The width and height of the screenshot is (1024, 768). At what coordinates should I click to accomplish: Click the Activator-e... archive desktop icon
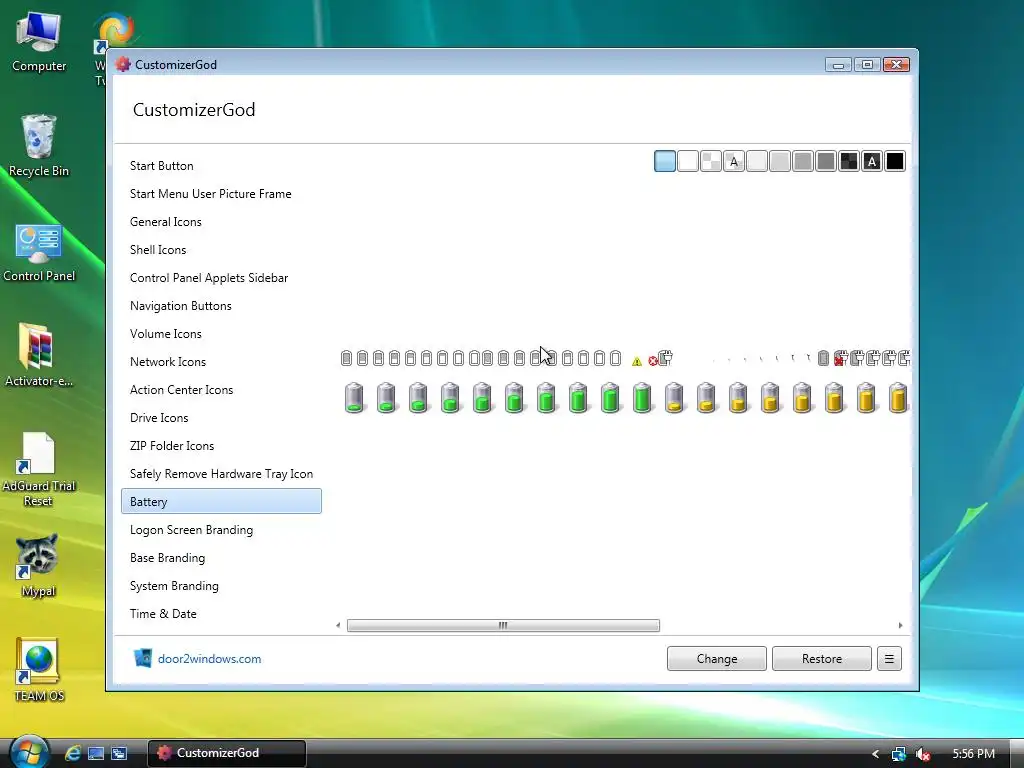(x=39, y=356)
